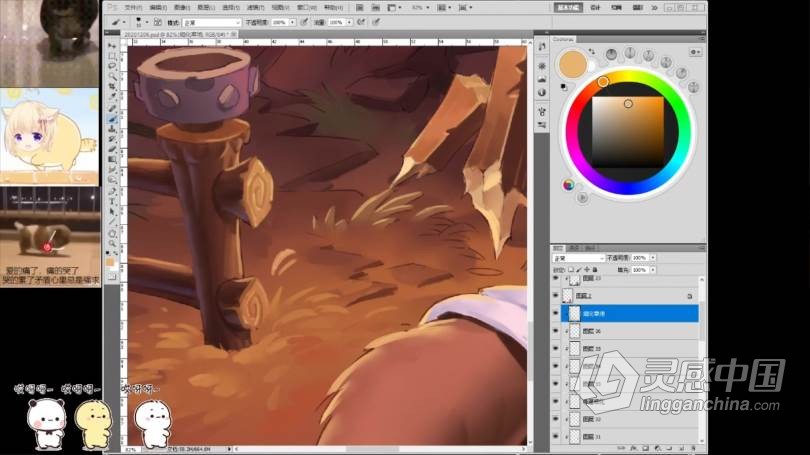
Task: Hide layer 图层 36
Action: click(x=556, y=331)
